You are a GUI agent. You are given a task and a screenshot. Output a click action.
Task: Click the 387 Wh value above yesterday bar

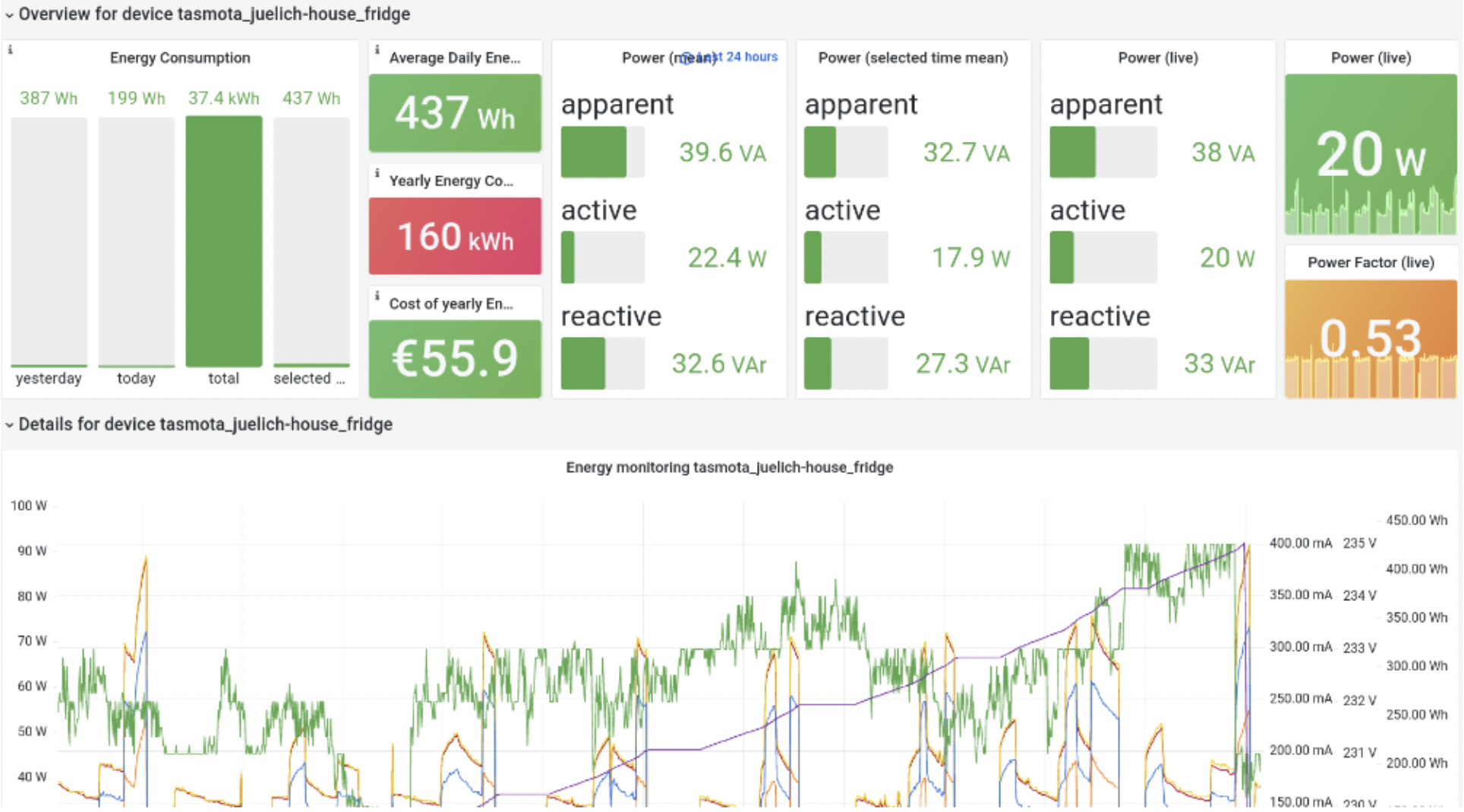click(x=49, y=99)
